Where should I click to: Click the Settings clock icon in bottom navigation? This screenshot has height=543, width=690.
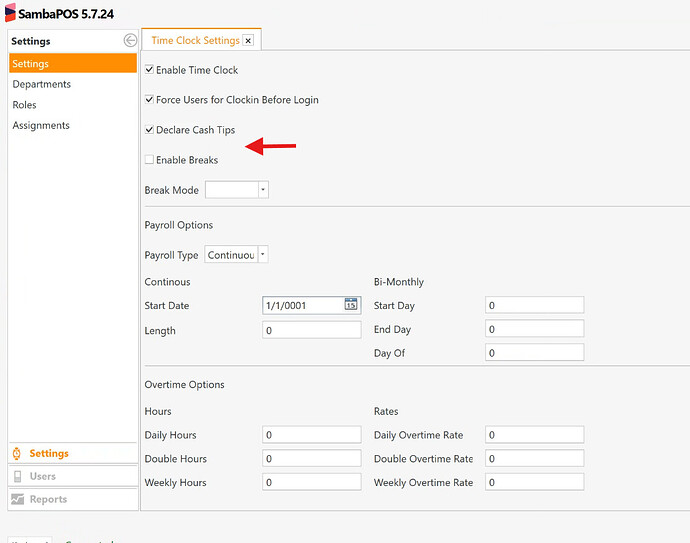[x=17, y=454]
